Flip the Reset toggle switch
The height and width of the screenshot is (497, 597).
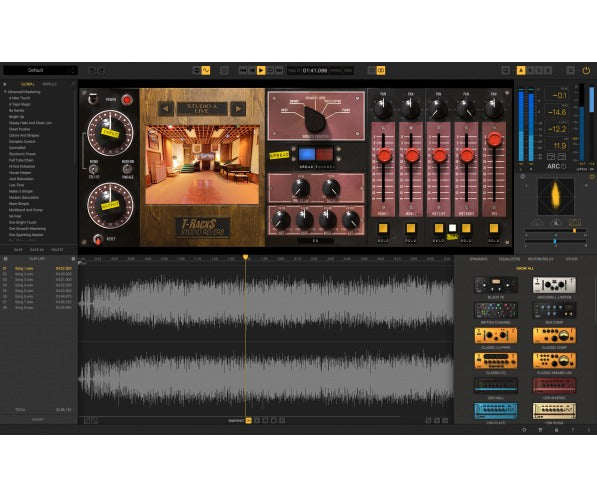click(97, 239)
